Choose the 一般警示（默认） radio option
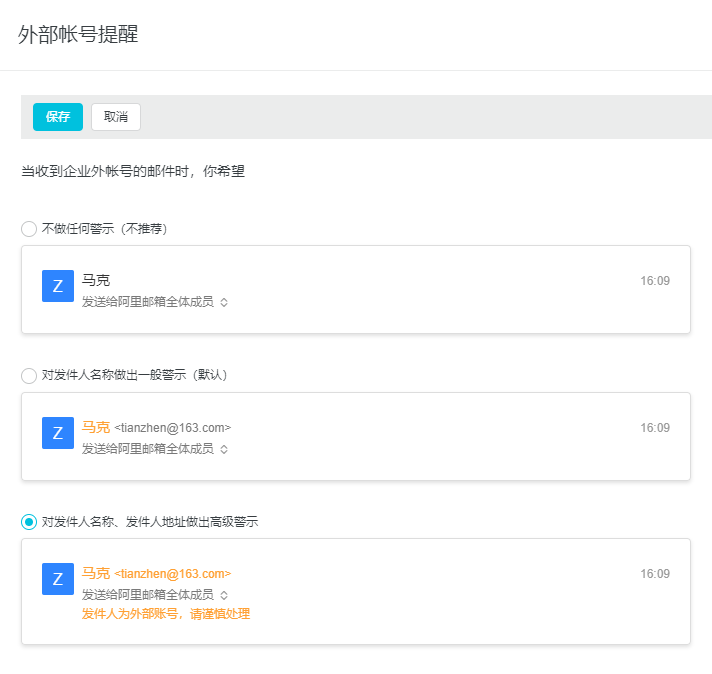 [29, 375]
